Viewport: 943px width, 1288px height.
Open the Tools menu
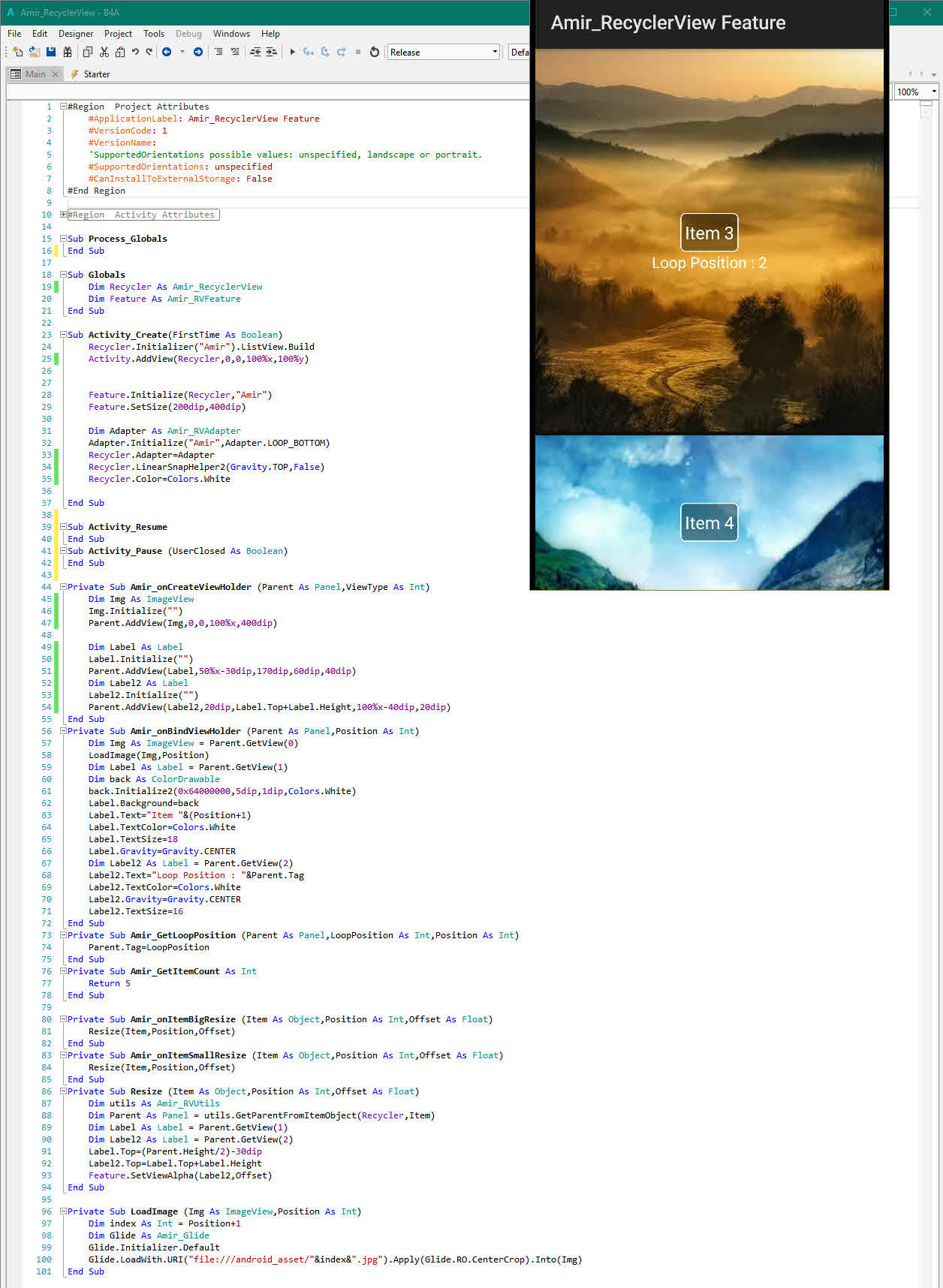(x=154, y=34)
